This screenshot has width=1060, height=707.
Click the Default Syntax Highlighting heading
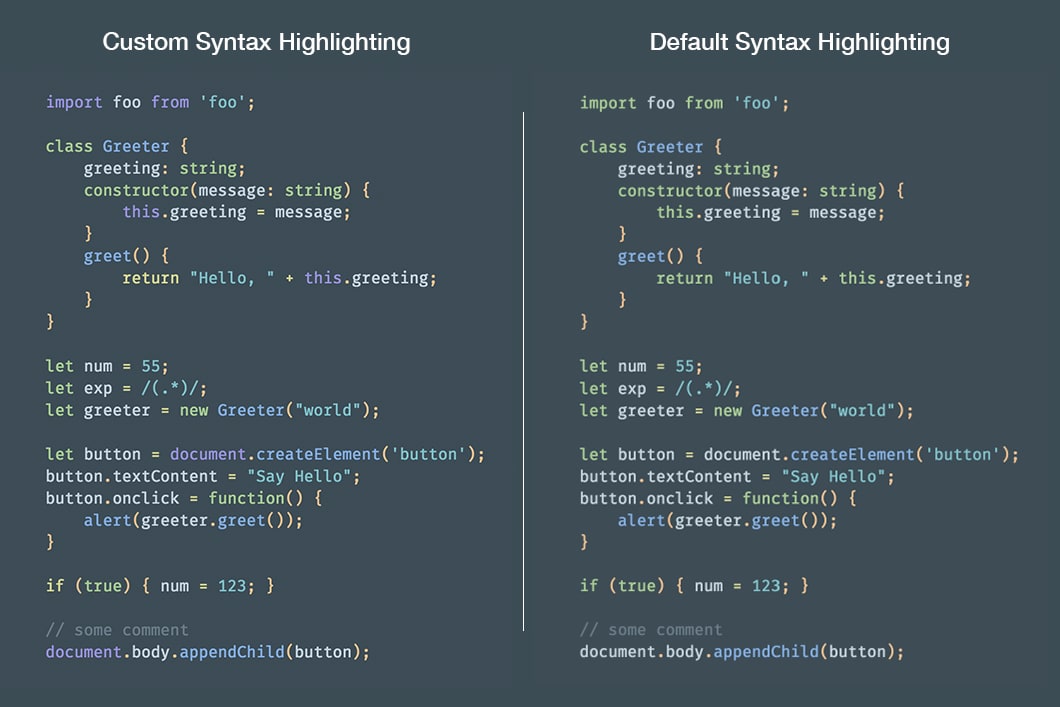coord(799,42)
